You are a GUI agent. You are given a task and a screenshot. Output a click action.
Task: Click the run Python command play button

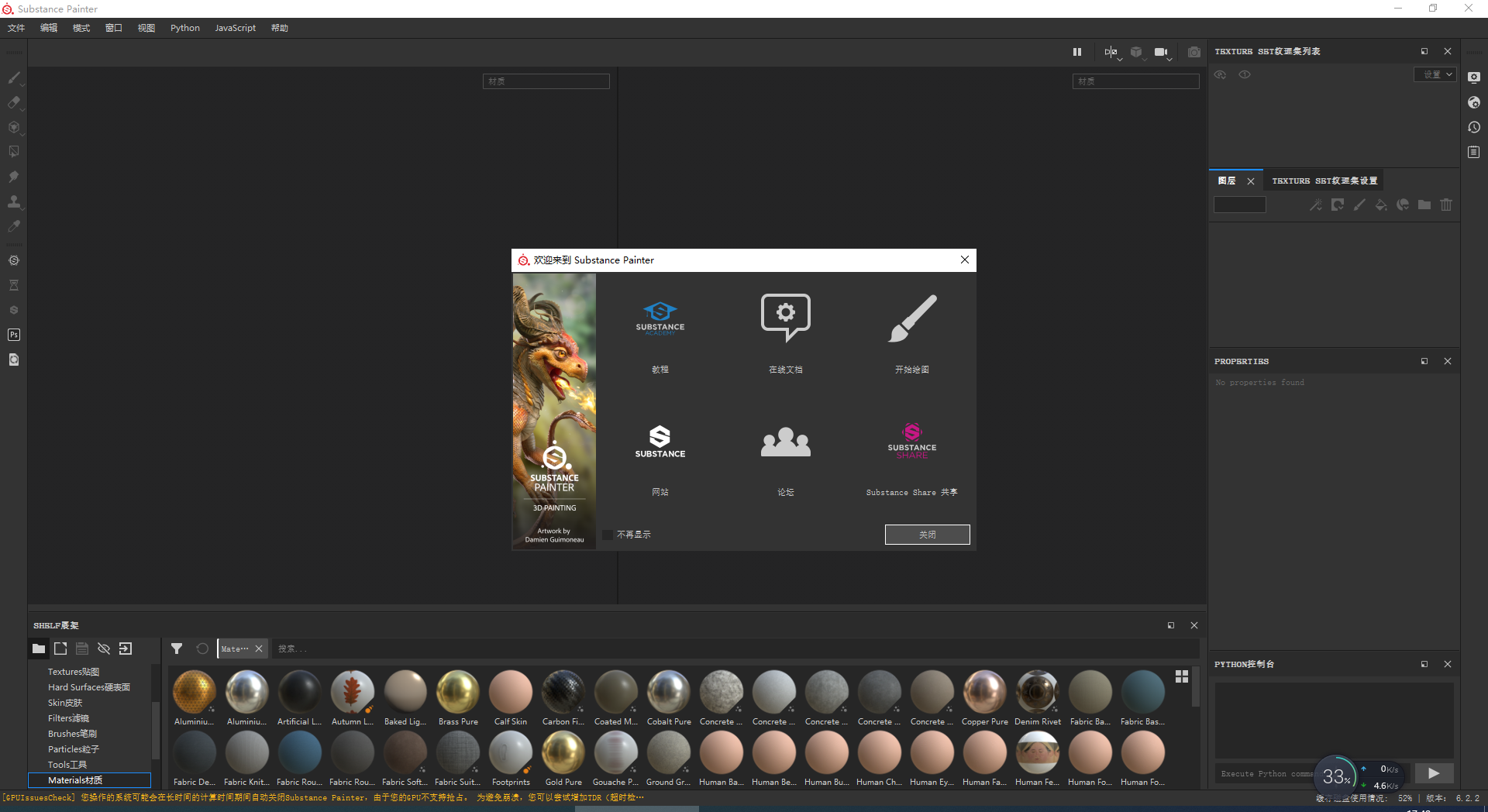click(x=1434, y=773)
